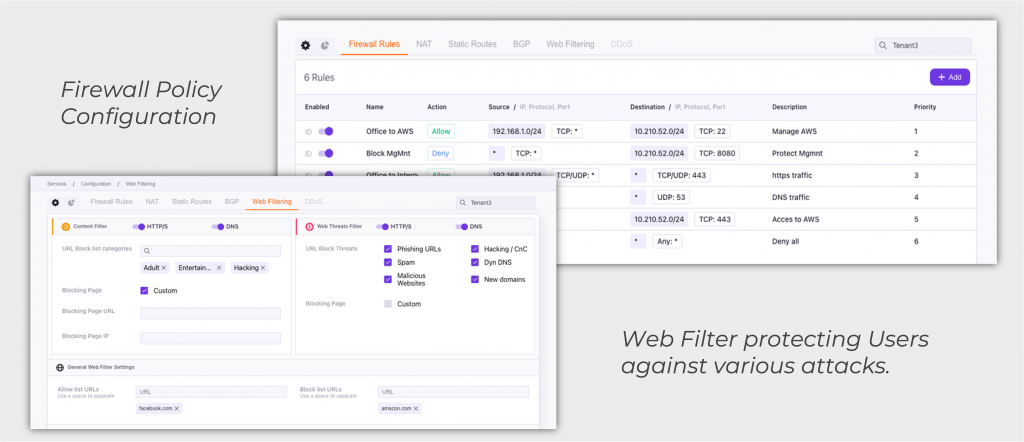Click the 'Protect Mgmnt' description cell
The image size is (1024, 442).
(797, 153)
